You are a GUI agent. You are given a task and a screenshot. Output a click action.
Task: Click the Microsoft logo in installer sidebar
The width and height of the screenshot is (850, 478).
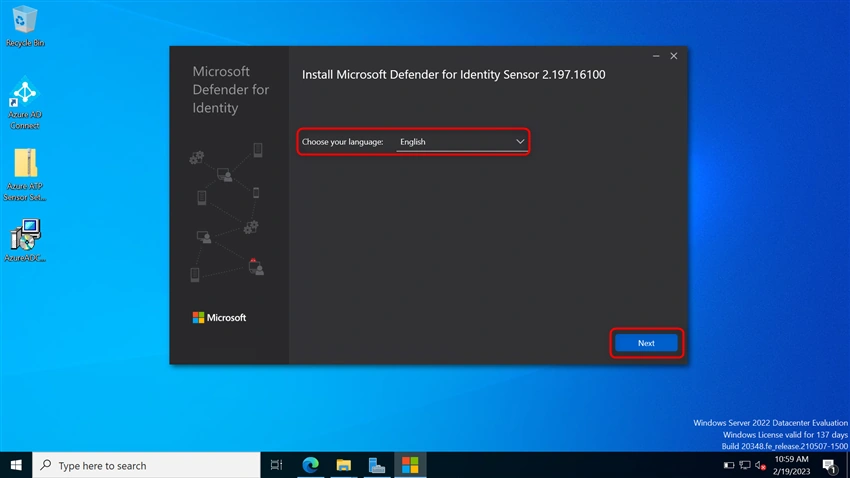coord(219,318)
